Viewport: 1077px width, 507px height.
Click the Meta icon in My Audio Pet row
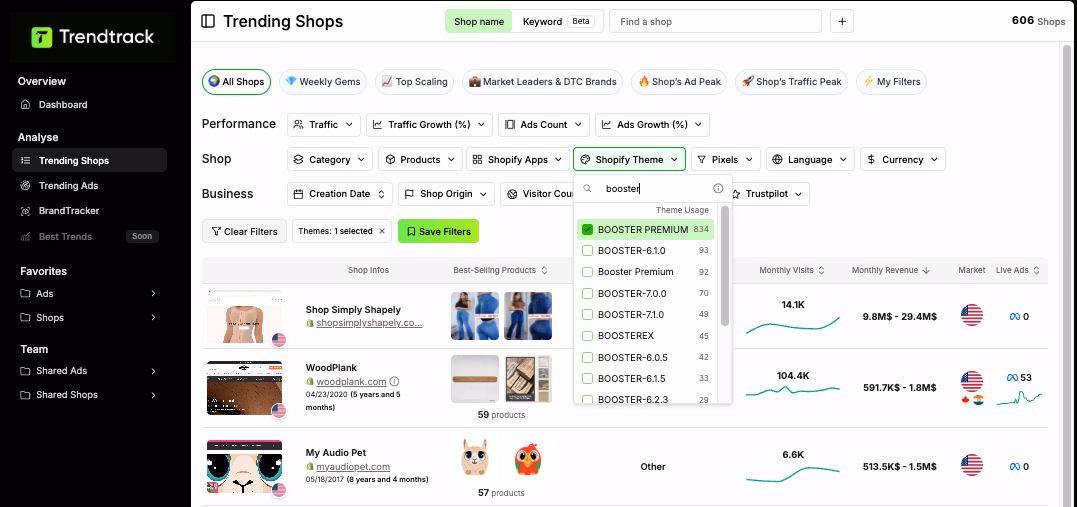pyautogui.click(x=1014, y=466)
